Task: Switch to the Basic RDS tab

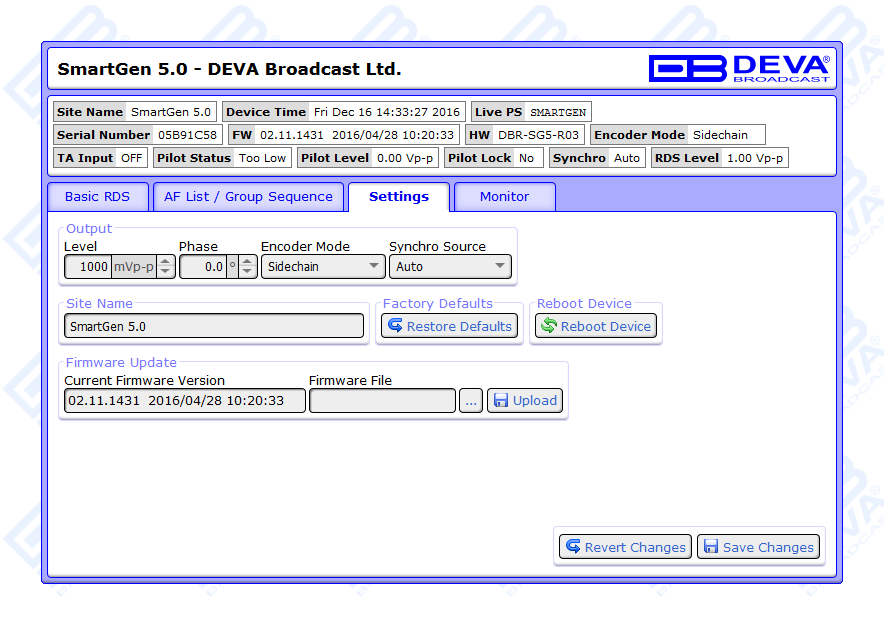Action: click(97, 197)
